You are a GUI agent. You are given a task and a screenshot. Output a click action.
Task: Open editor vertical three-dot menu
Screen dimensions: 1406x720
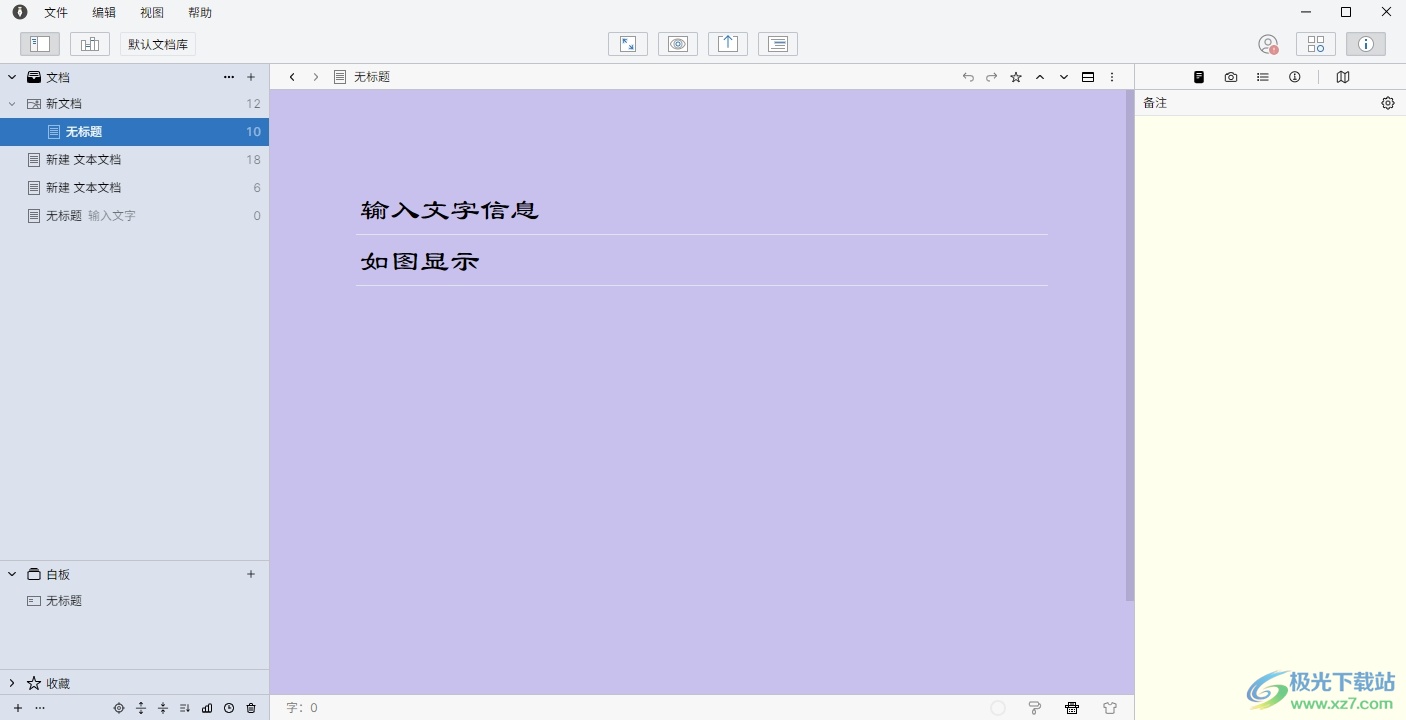tap(1112, 77)
